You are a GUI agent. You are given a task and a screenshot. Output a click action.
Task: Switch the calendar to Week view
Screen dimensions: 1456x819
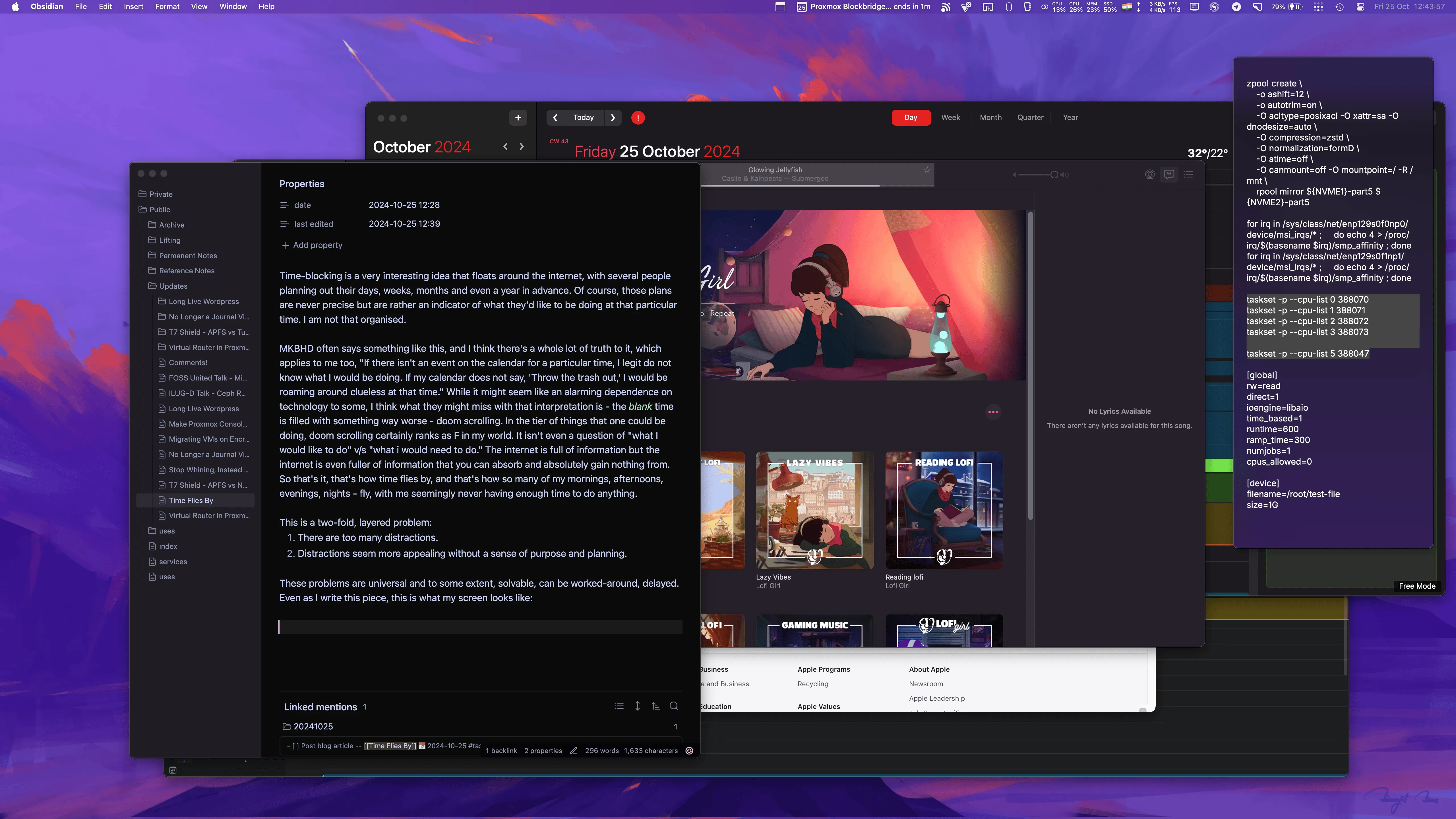click(x=951, y=117)
